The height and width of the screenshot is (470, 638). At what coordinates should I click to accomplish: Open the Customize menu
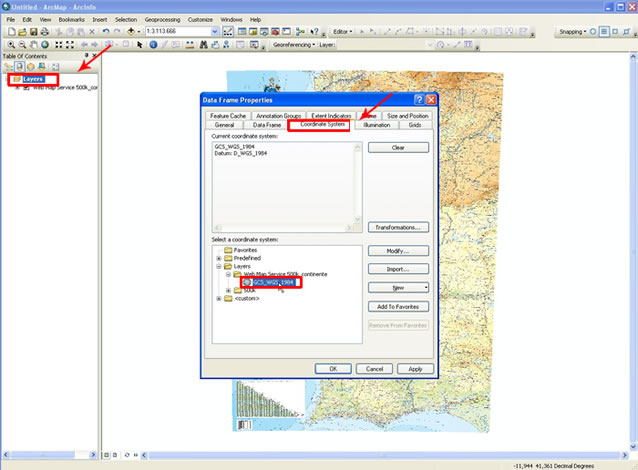pyautogui.click(x=200, y=20)
